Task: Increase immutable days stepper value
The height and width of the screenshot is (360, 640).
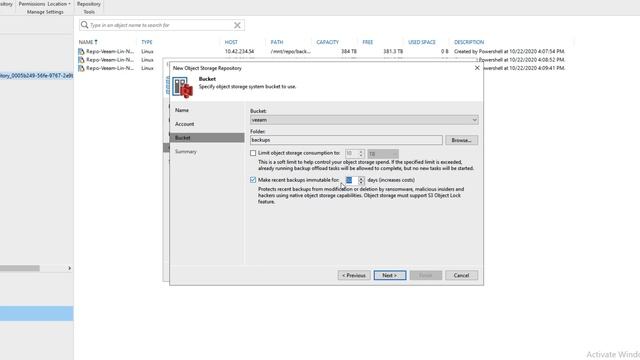Action: coord(361,178)
